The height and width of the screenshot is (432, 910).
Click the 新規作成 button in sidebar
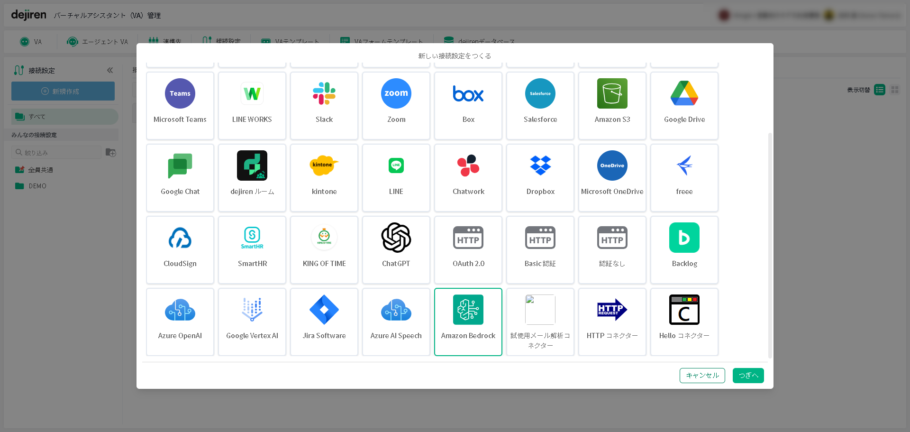(63, 91)
